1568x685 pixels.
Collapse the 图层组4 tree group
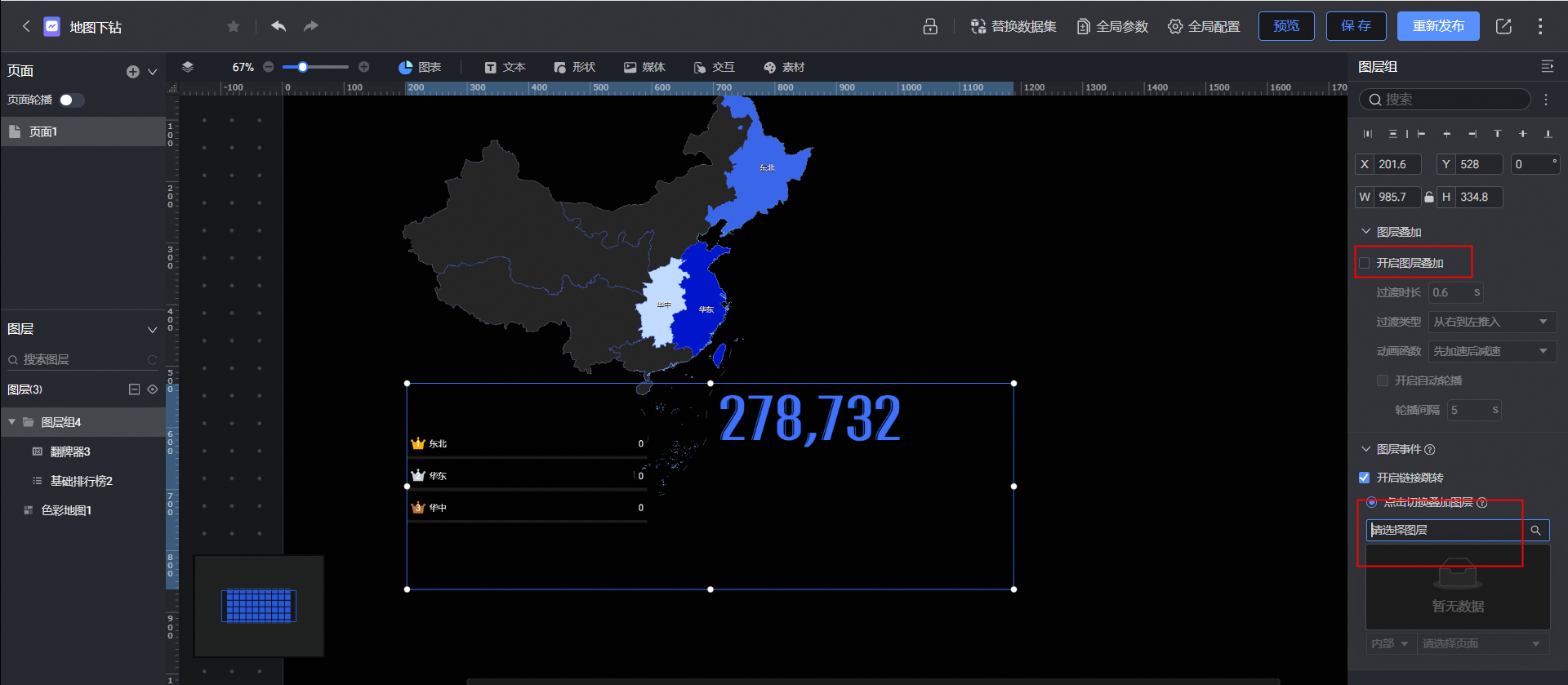(x=12, y=422)
